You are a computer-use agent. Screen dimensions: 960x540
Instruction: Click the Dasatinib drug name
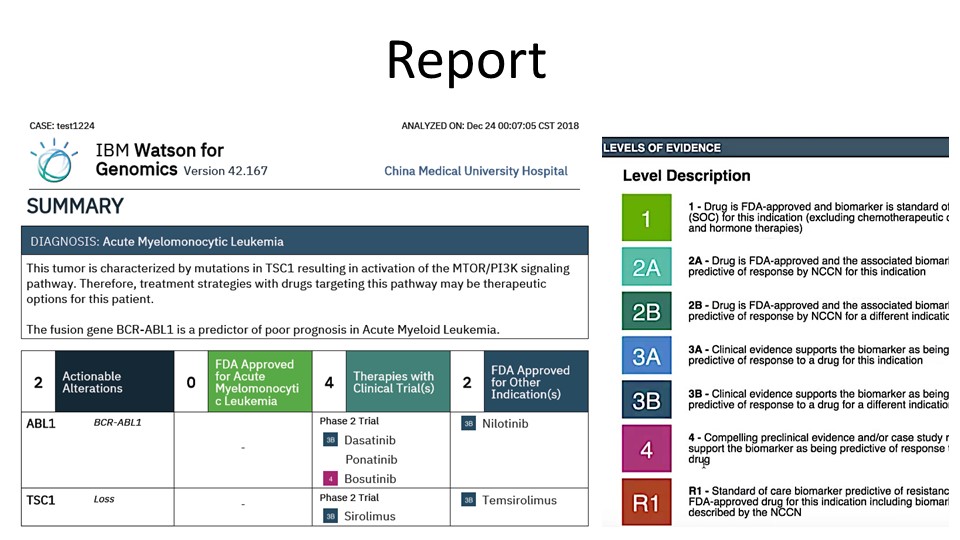pyautogui.click(x=370, y=440)
